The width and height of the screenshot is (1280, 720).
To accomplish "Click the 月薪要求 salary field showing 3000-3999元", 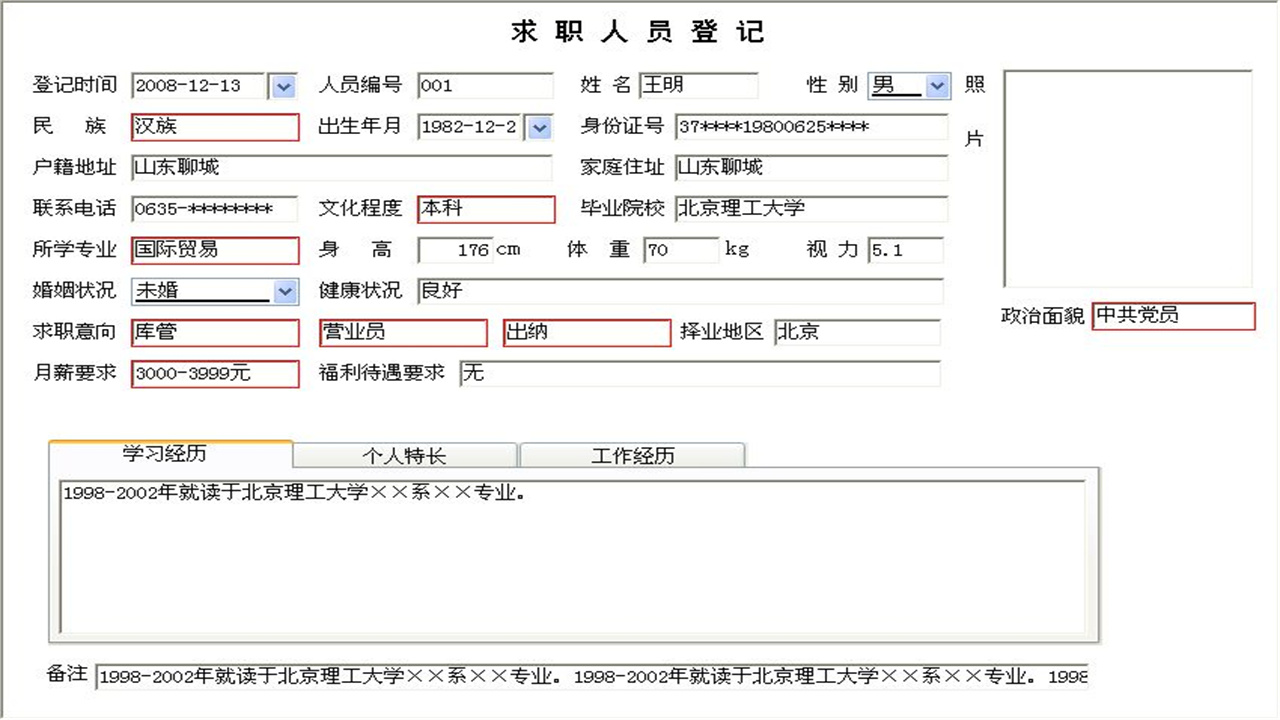I will point(213,374).
